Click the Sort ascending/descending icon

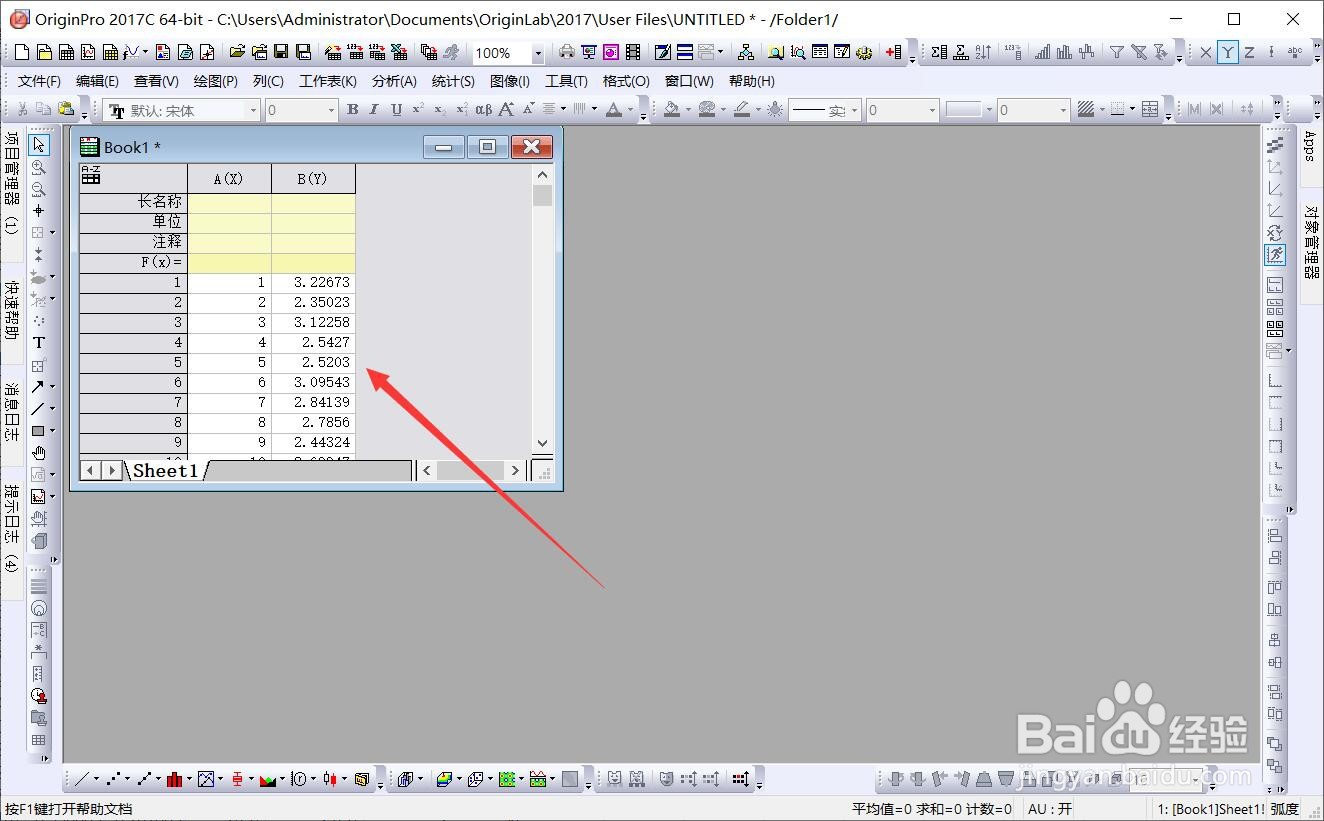tap(983, 52)
